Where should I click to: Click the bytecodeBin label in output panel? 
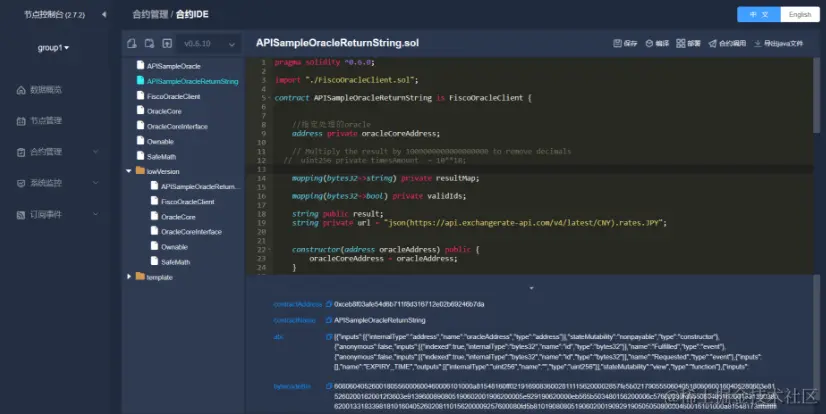(x=292, y=386)
